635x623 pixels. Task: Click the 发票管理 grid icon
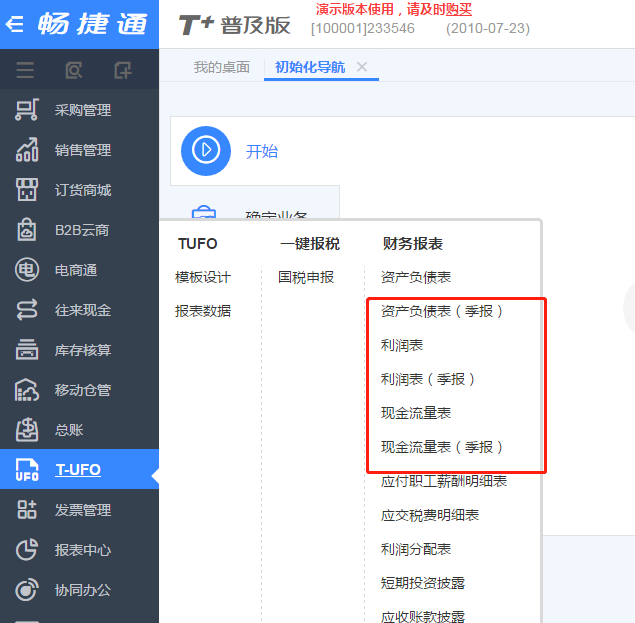tap(27, 510)
